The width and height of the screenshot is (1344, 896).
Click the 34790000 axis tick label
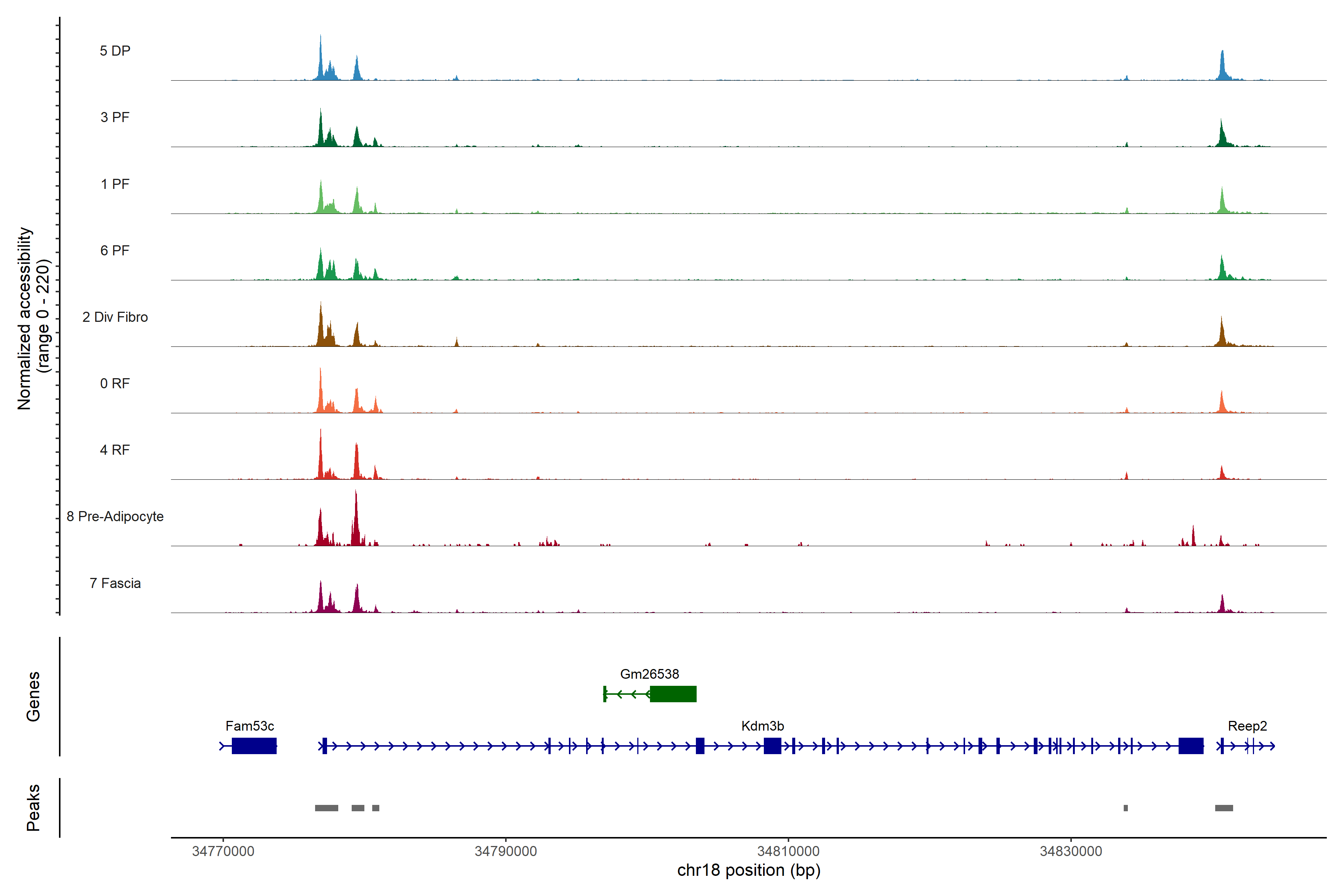(x=506, y=851)
